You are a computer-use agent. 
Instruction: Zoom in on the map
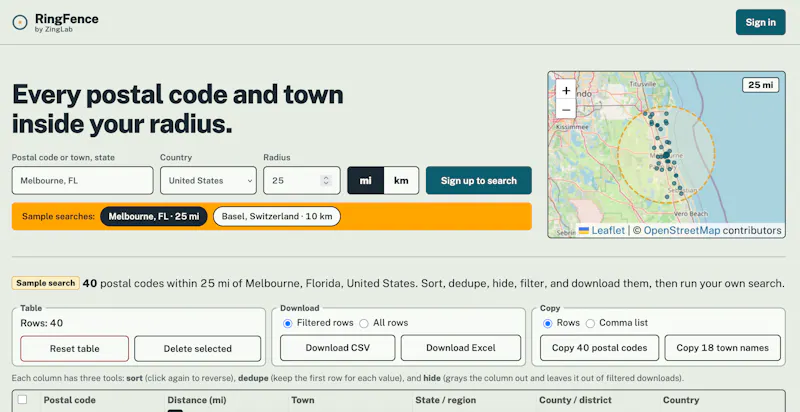(566, 91)
